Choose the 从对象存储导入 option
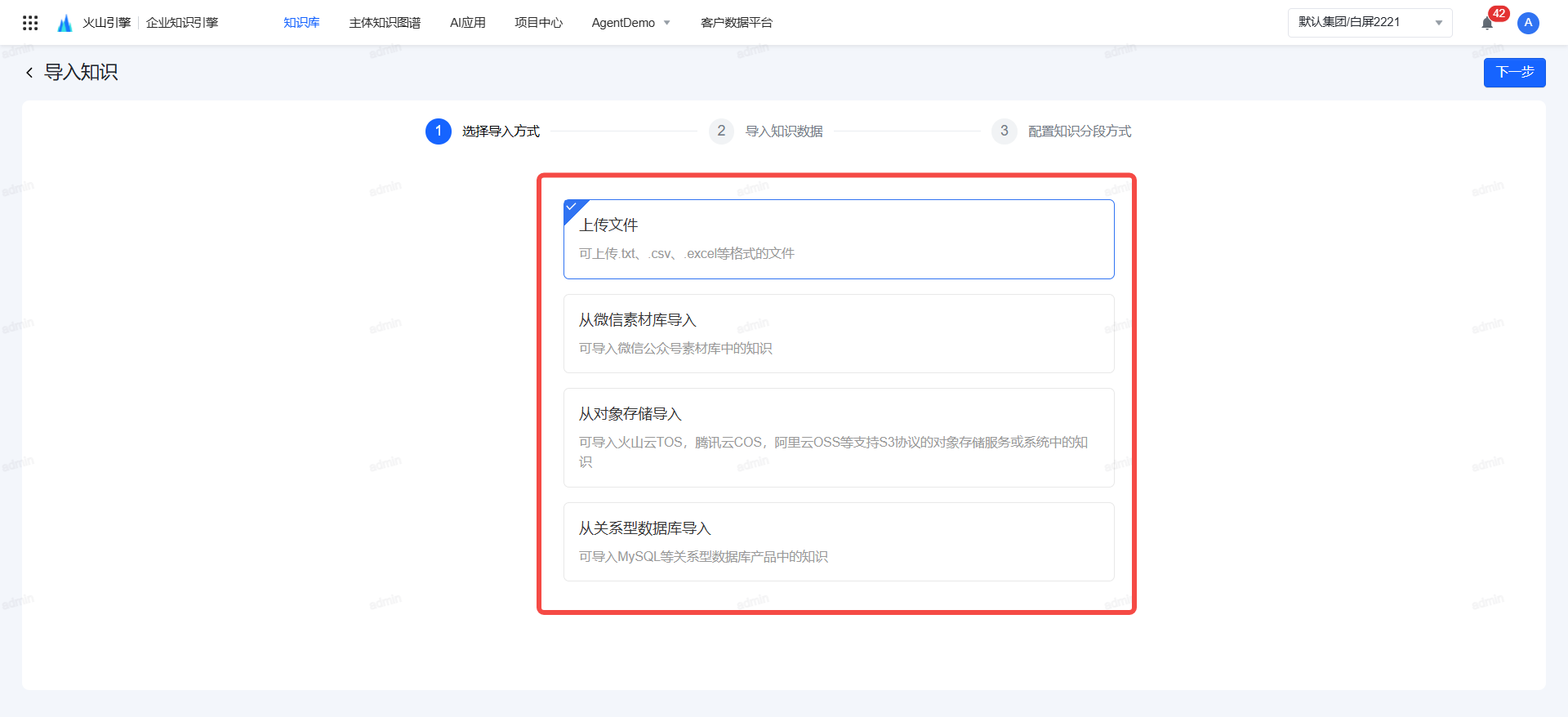The height and width of the screenshot is (717, 1568). (x=839, y=437)
